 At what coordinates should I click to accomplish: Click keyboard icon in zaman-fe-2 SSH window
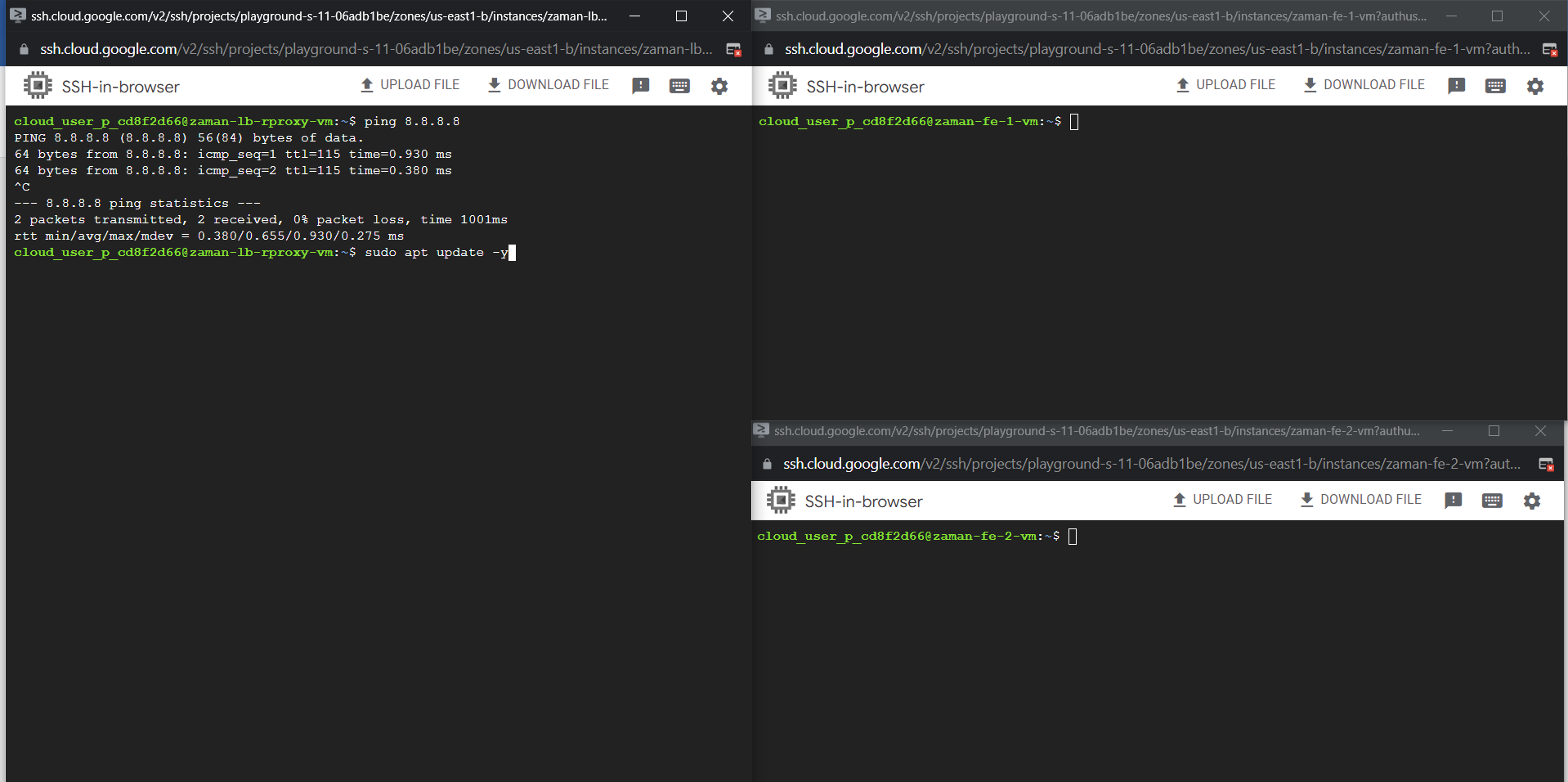[x=1492, y=501]
